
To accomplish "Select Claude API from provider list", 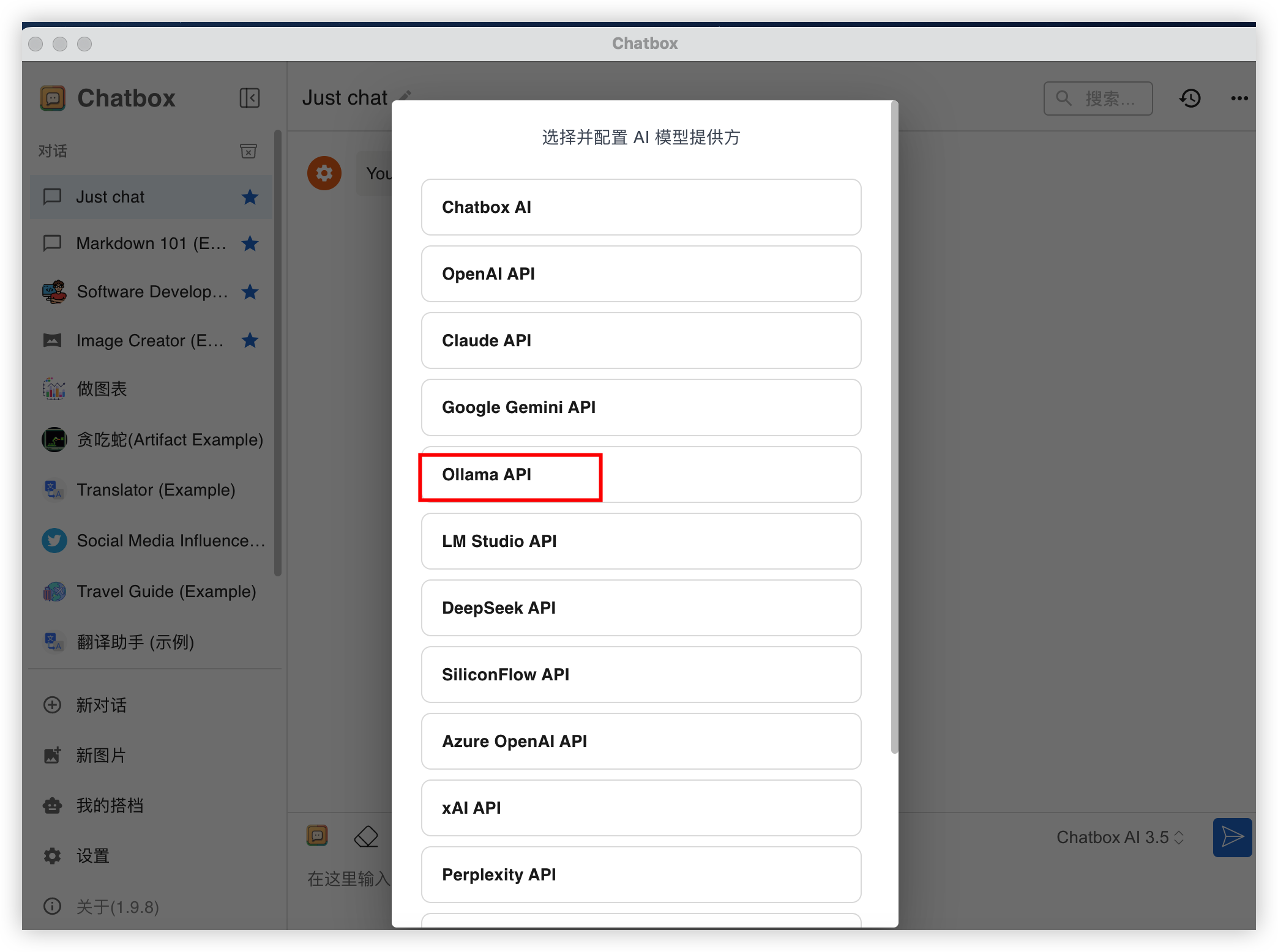I will [640, 341].
